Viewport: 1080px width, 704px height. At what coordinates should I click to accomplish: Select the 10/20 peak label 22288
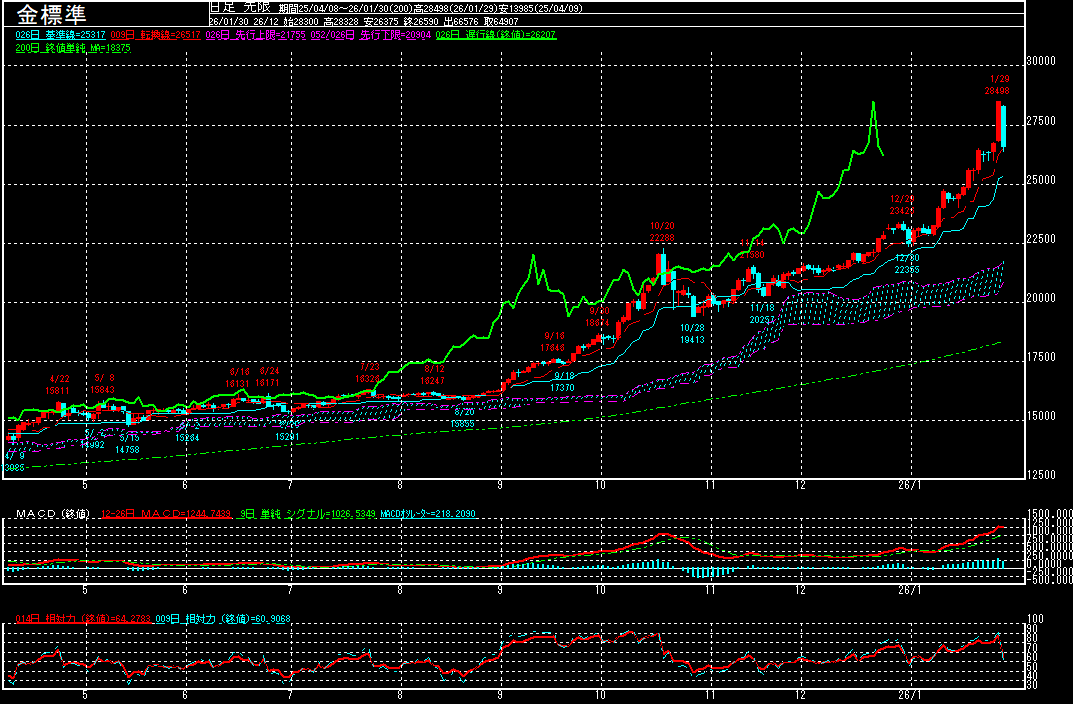[x=661, y=238]
